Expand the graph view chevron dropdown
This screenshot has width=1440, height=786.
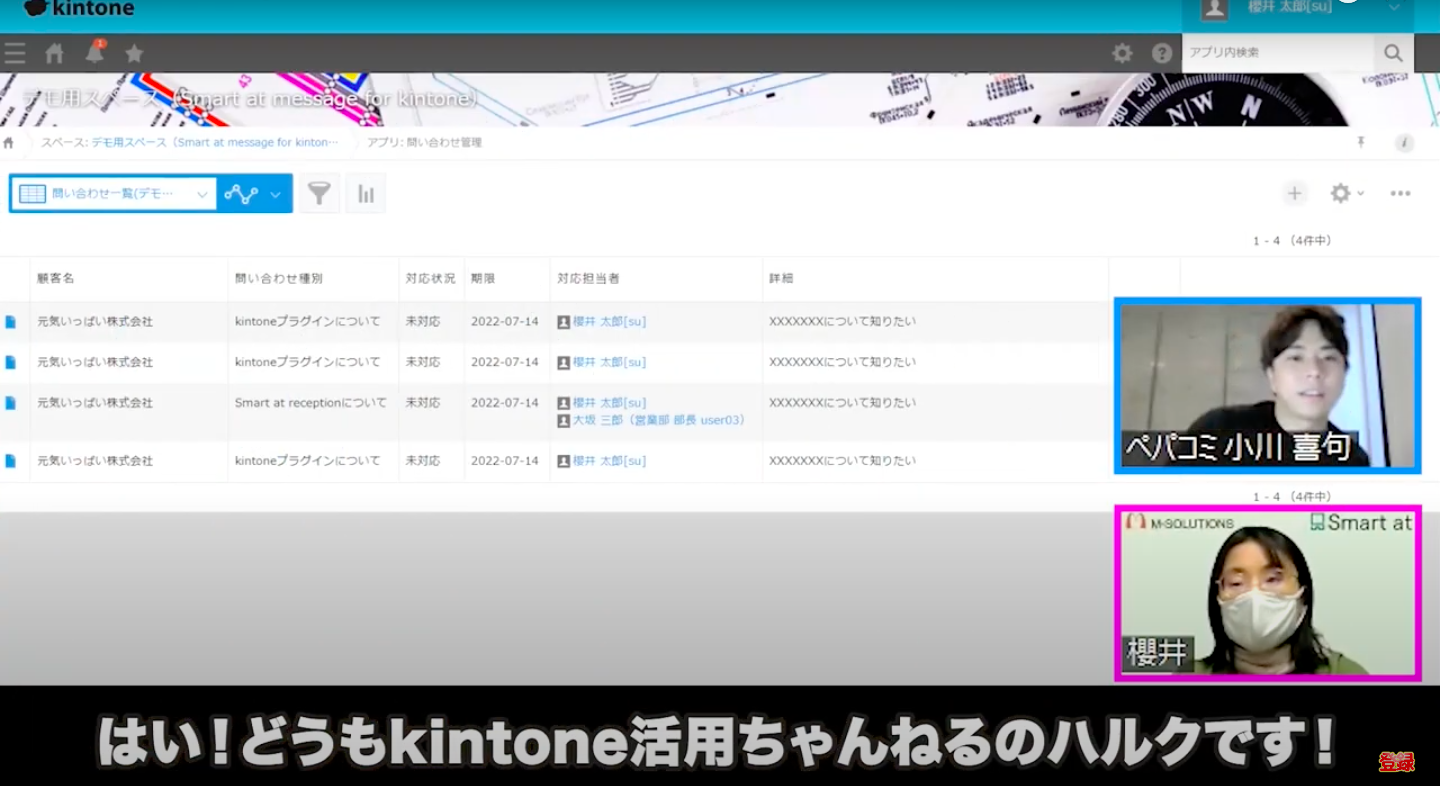[x=275, y=193]
